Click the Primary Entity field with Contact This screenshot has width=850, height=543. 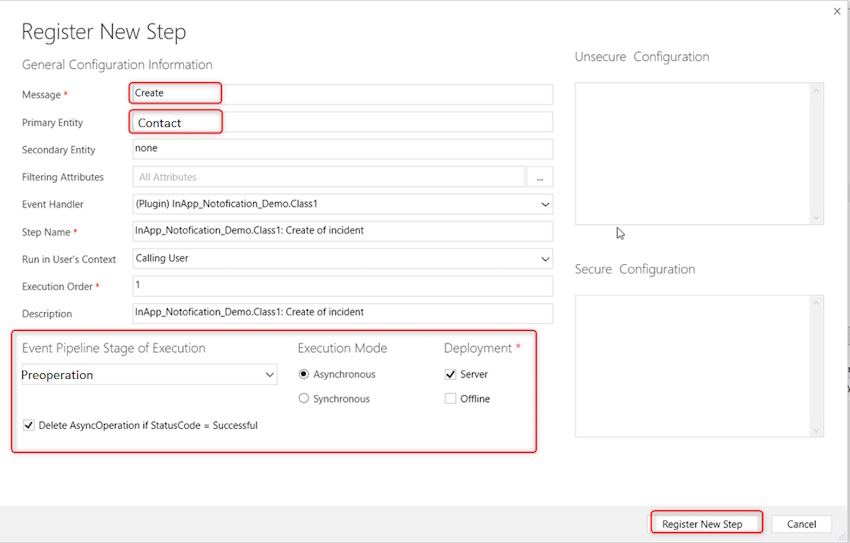[343, 122]
